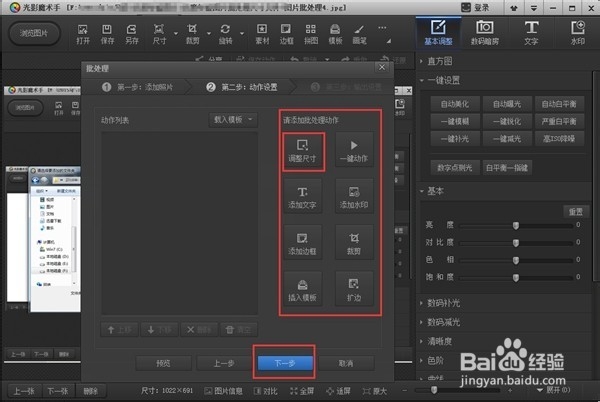Open the 边框 frame tool in toolbar
This screenshot has width=600, height=402.
286,34
